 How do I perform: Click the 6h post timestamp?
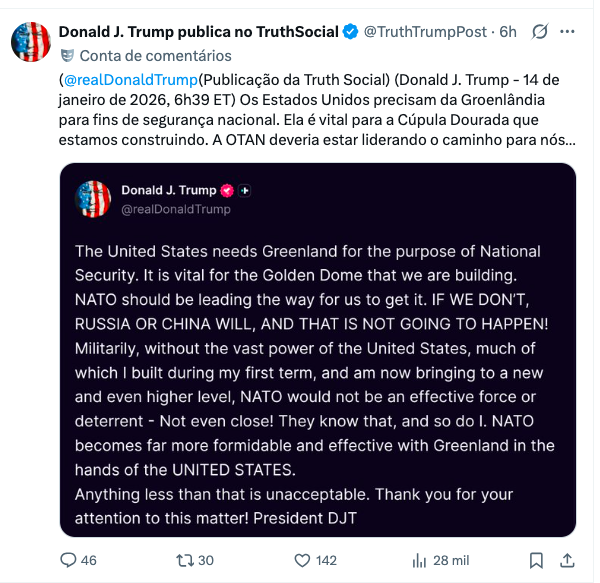(x=508, y=32)
